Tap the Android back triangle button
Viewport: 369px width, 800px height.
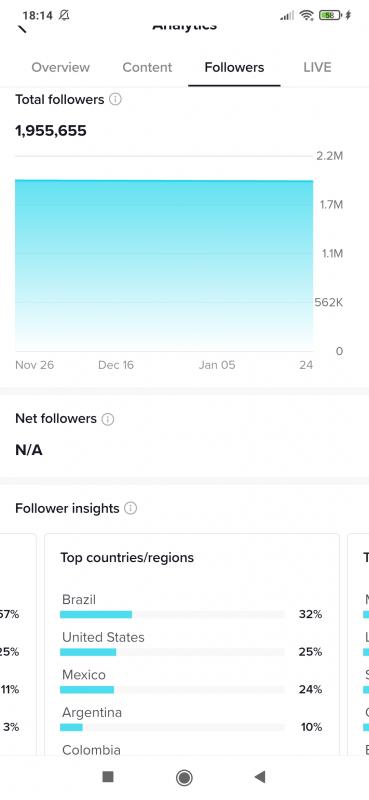[x=260, y=777]
